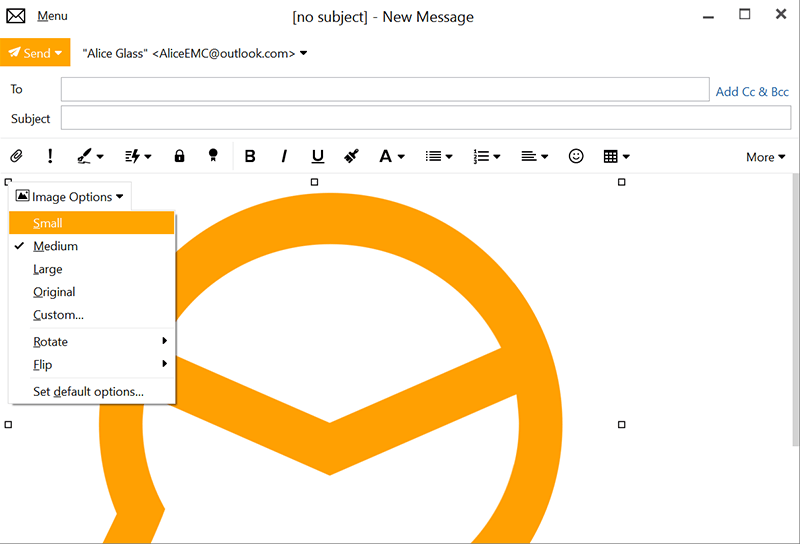The width and height of the screenshot is (800, 544).
Task: Select Small image size
Action: pyautogui.click(x=92, y=223)
